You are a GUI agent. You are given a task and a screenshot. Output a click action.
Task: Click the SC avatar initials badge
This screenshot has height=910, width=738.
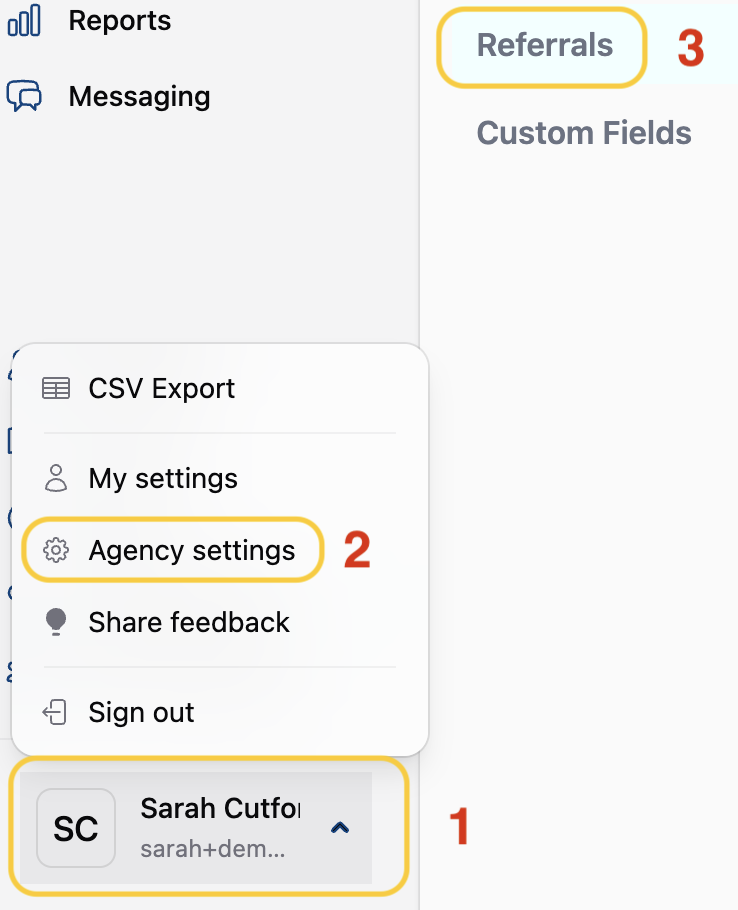pyautogui.click(x=76, y=828)
